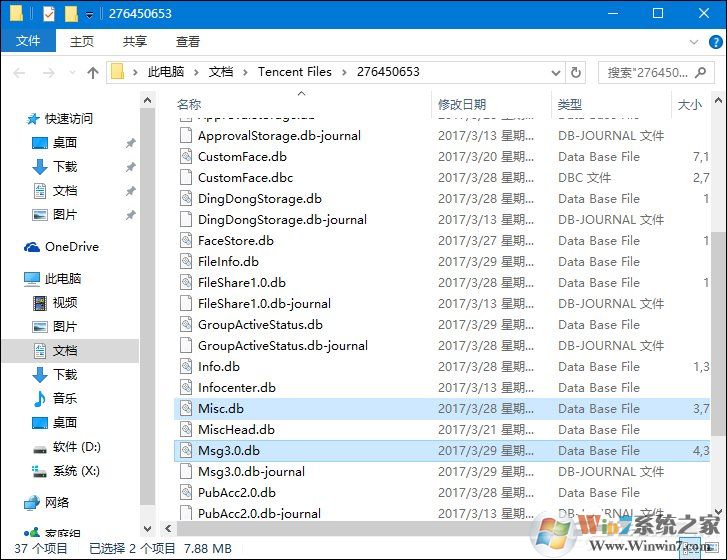Select ApprovalStorage.db-journal file name
The image size is (727, 560).
pyautogui.click(x=279, y=135)
